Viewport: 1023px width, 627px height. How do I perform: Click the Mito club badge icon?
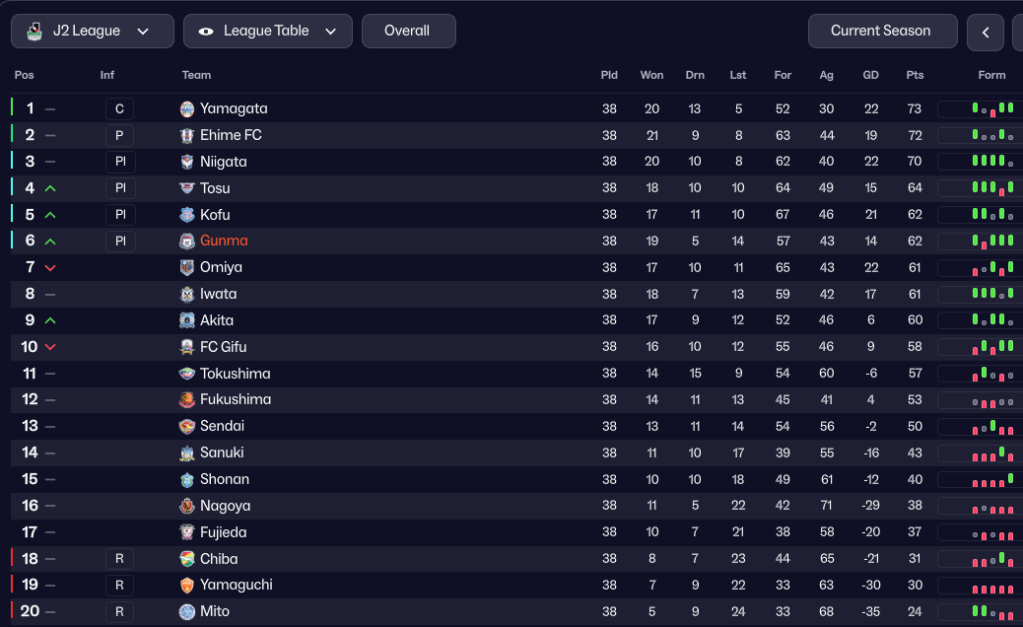[187, 611]
